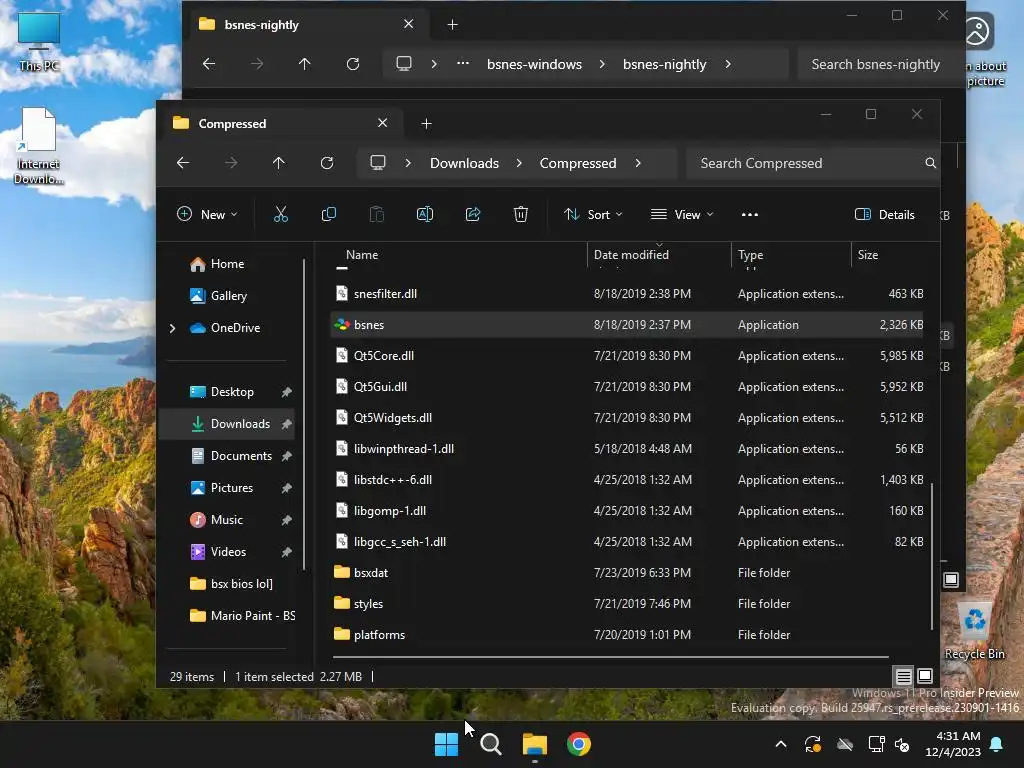This screenshot has height=768, width=1024.
Task: Click Downloads in the address bar breadcrumb
Action: pyautogui.click(x=464, y=163)
